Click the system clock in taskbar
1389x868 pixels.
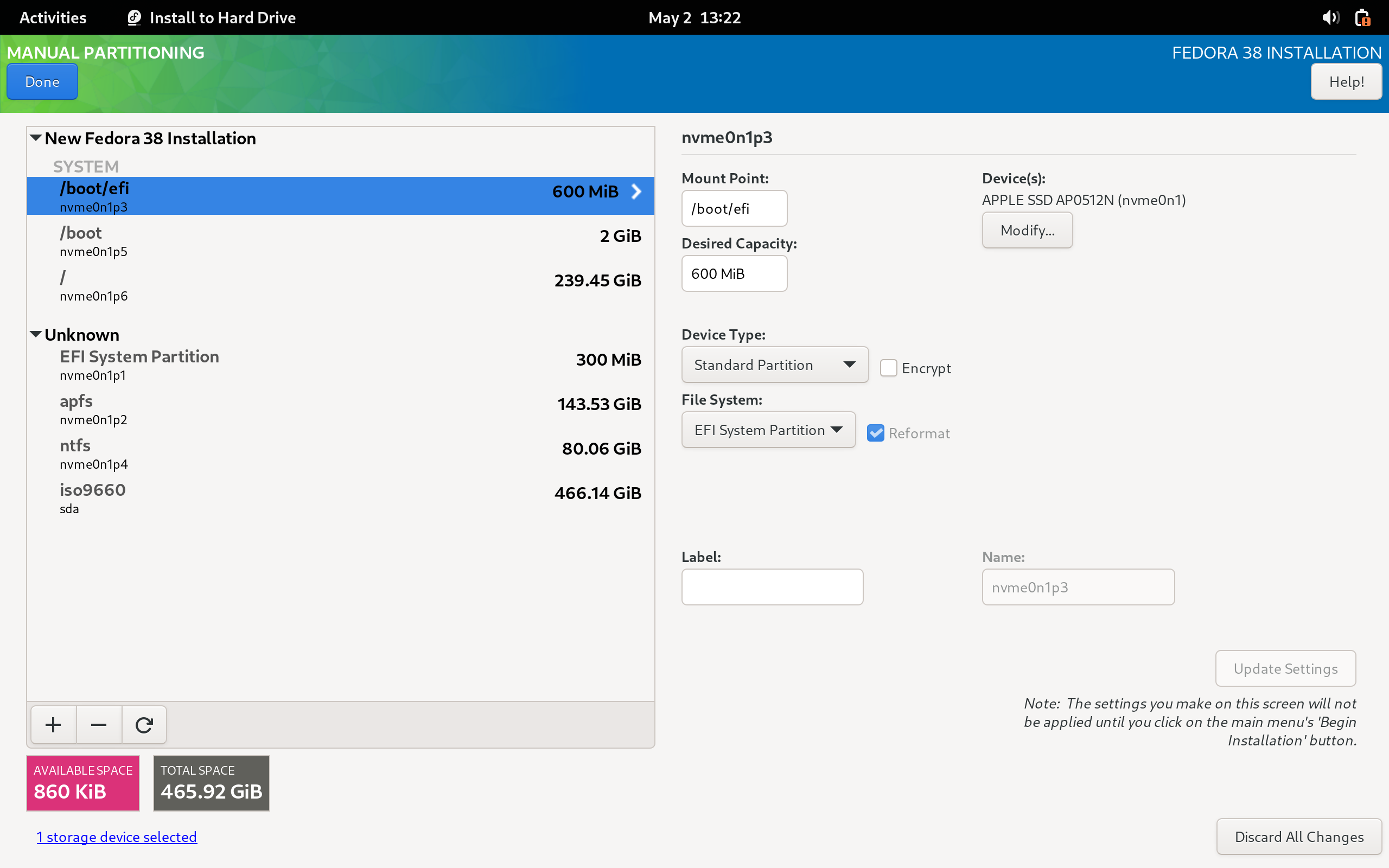click(694, 16)
